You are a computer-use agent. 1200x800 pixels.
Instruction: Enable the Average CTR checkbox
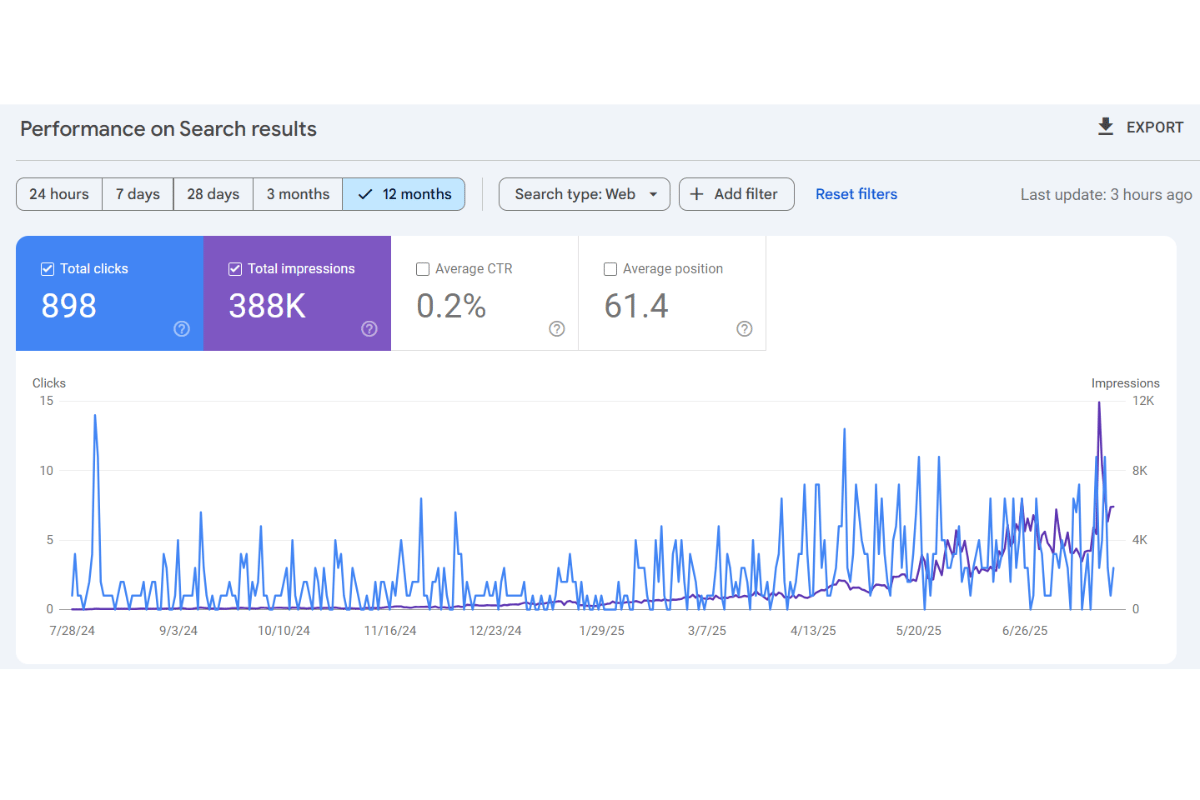[422, 269]
